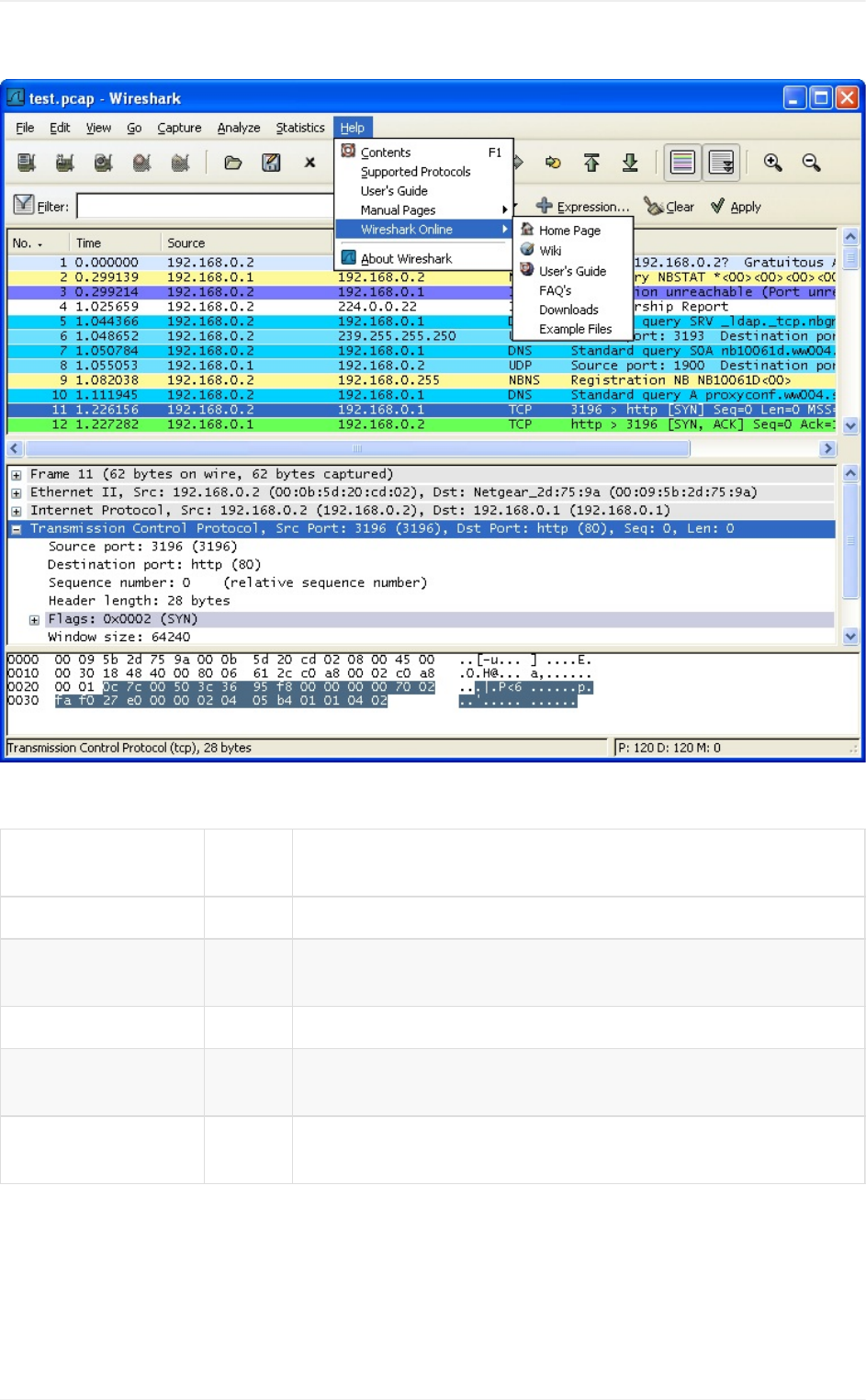The width and height of the screenshot is (866, 1400).
Task: Open FAQ's from Wireshark Online submenu
Action: pos(573,290)
